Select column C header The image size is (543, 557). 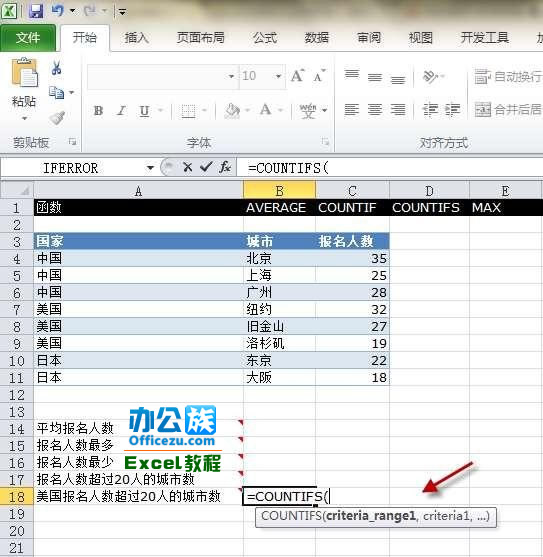click(x=352, y=191)
